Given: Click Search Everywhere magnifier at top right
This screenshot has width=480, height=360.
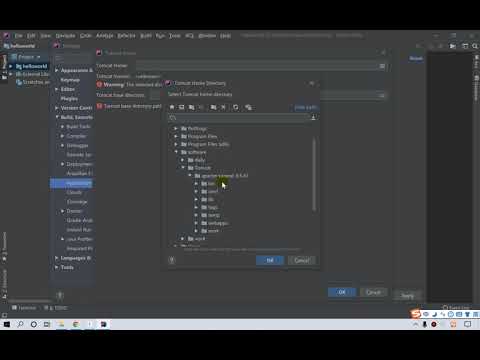Looking at the screenshot, I should [x=475, y=46].
